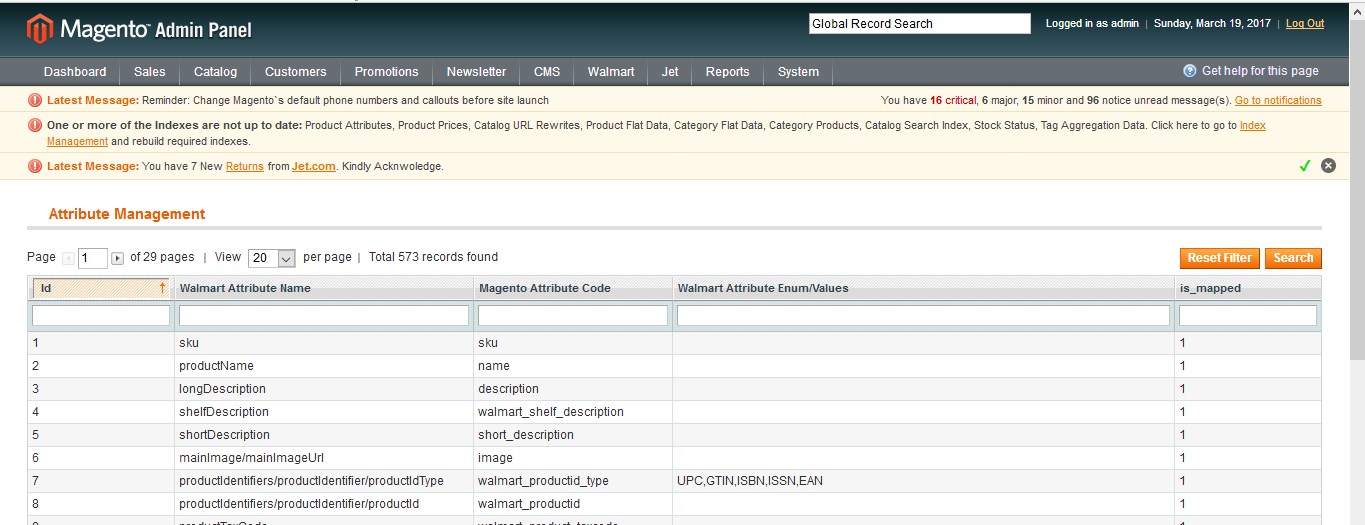Click the alert icon beside the phone numbers reminder
Image resolution: width=1365 pixels, height=525 pixels.
35,100
